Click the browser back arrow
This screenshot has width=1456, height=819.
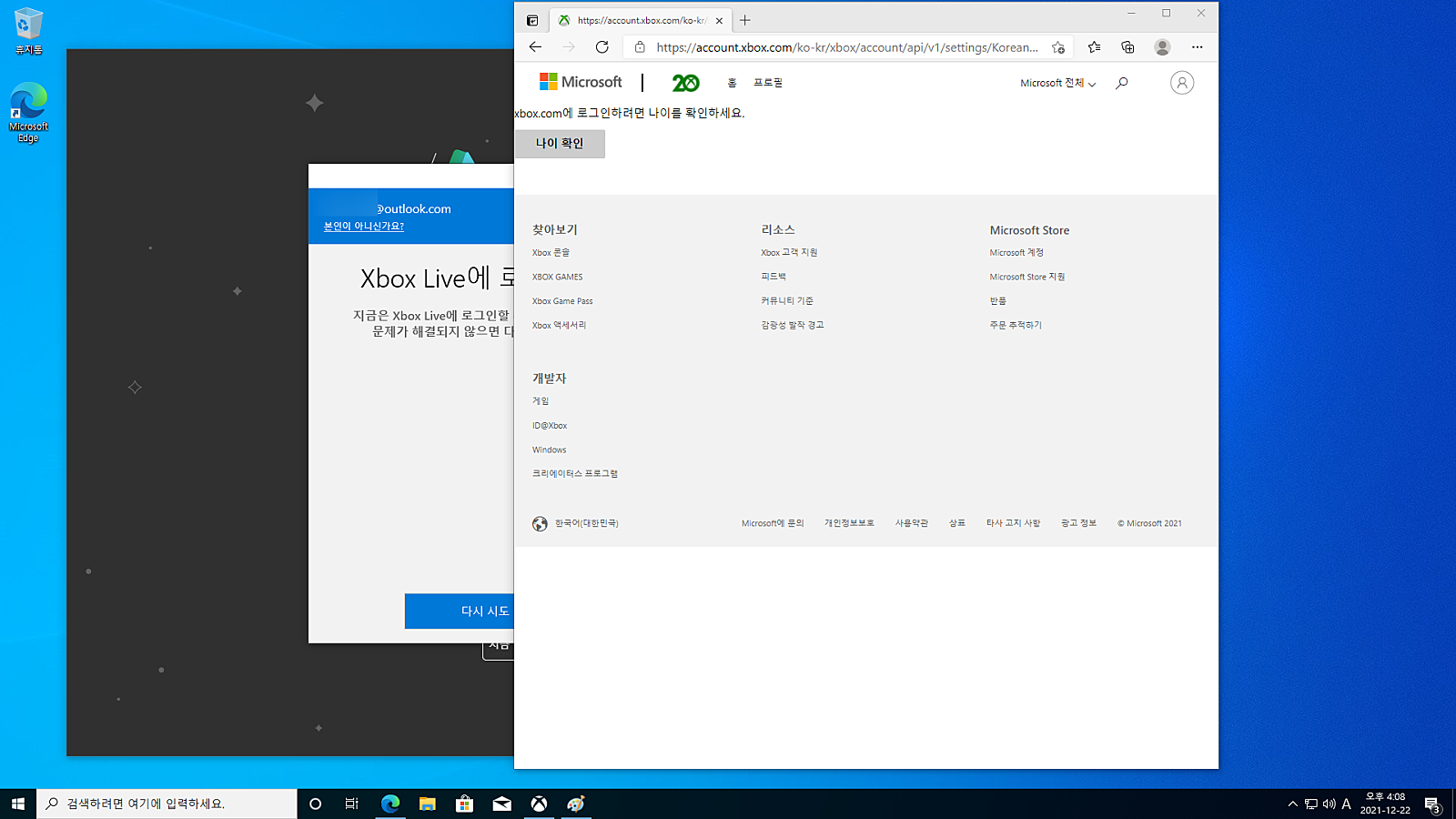535,47
